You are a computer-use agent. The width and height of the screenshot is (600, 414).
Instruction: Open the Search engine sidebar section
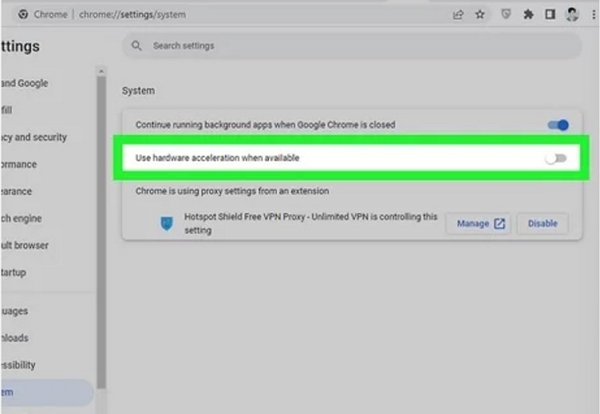point(21,218)
